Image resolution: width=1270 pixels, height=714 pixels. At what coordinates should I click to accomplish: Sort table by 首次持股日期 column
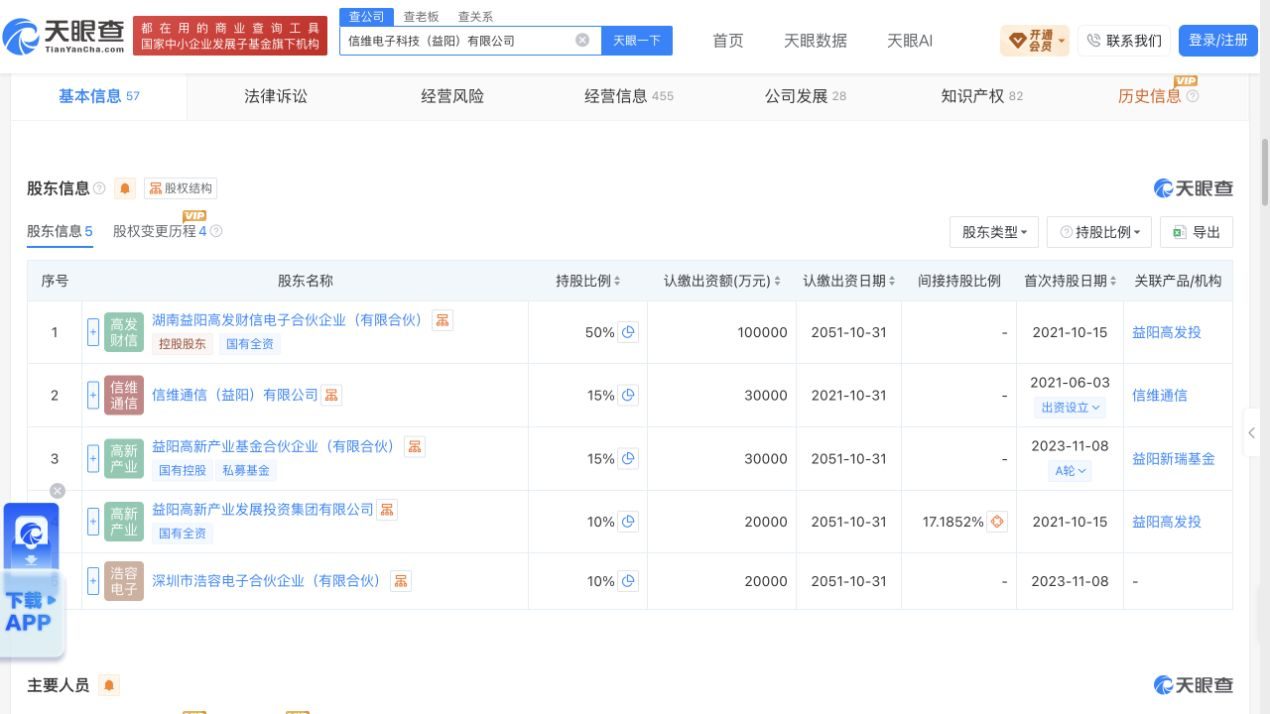click(x=1070, y=281)
